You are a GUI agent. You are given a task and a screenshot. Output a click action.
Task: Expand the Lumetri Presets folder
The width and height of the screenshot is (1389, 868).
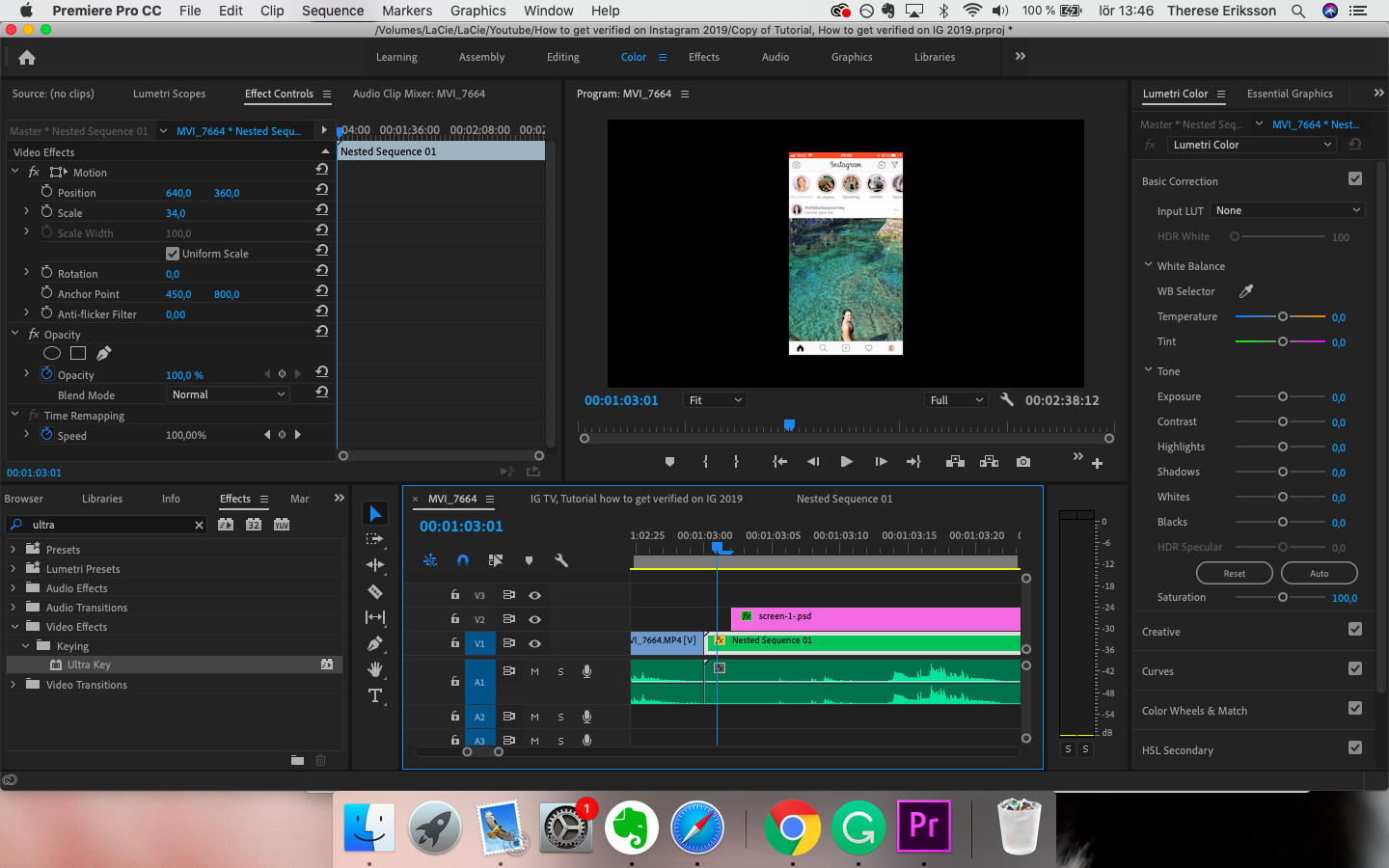point(14,569)
